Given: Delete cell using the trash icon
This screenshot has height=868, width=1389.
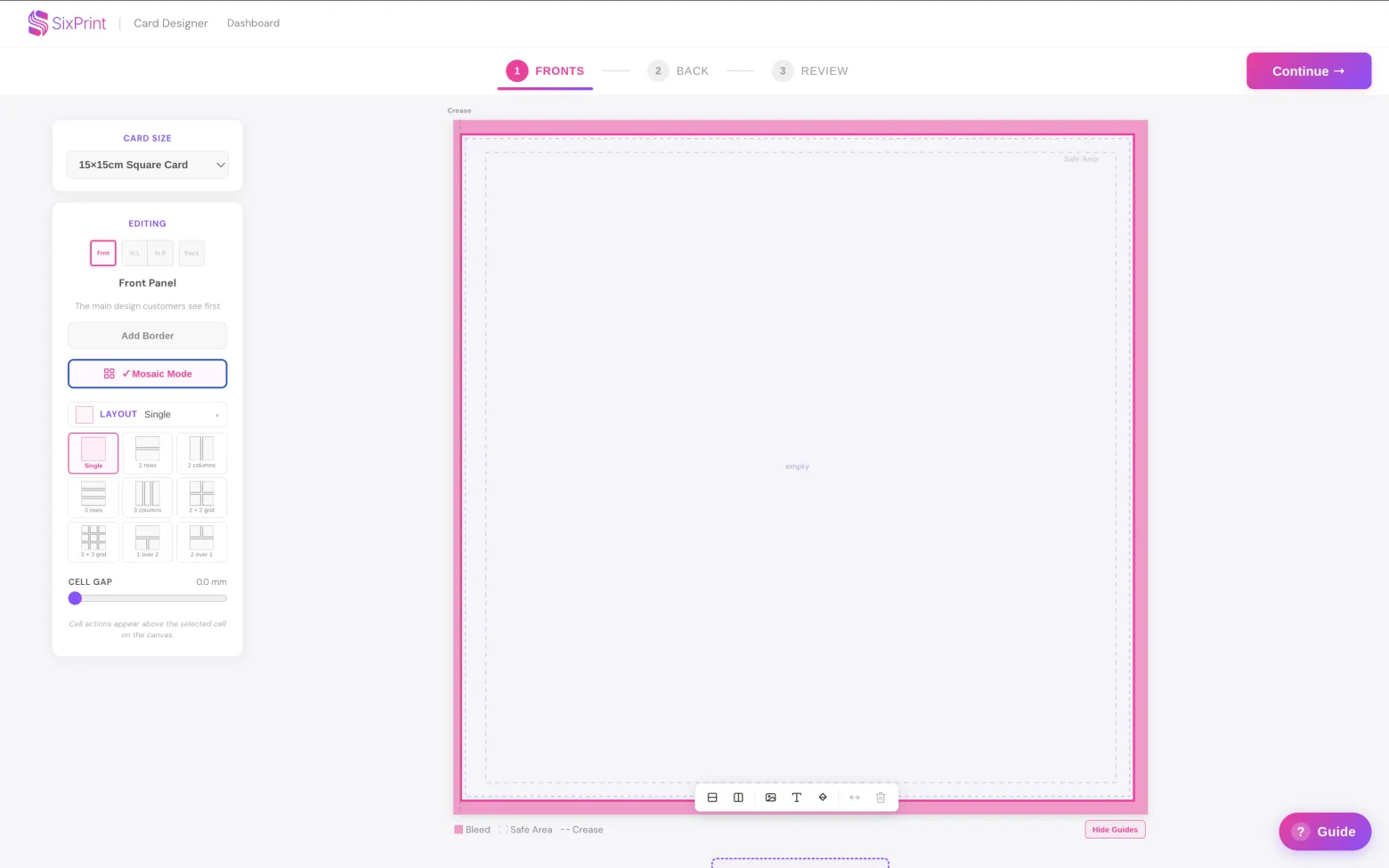Looking at the screenshot, I should pyautogui.click(x=881, y=798).
